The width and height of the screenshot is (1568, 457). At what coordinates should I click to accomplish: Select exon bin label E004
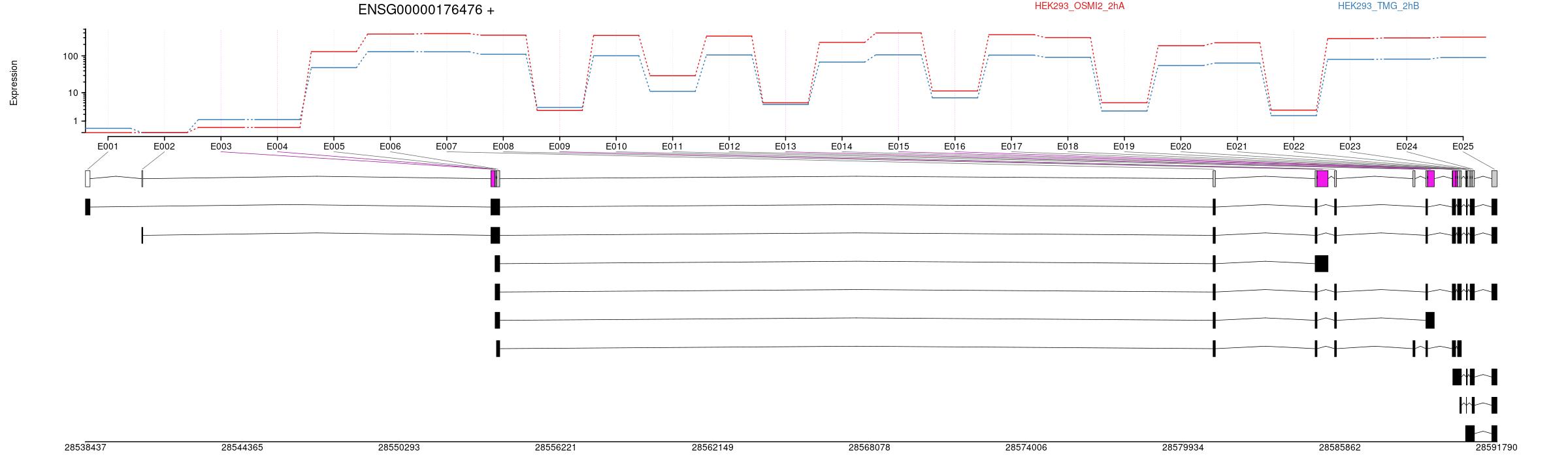pyautogui.click(x=277, y=147)
